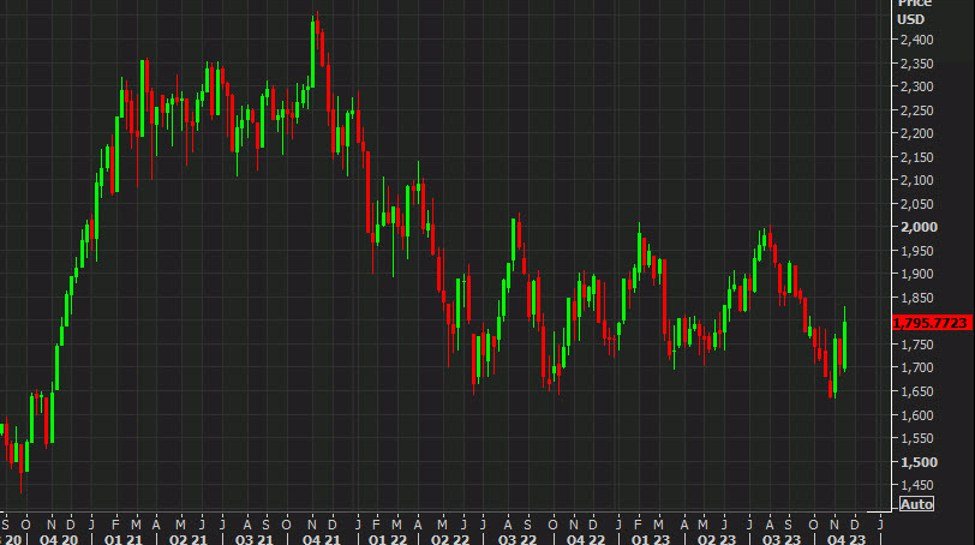Viewport: 975px width, 545px height.
Task: Click the Q2 21 quarter label
Action: click(189, 539)
